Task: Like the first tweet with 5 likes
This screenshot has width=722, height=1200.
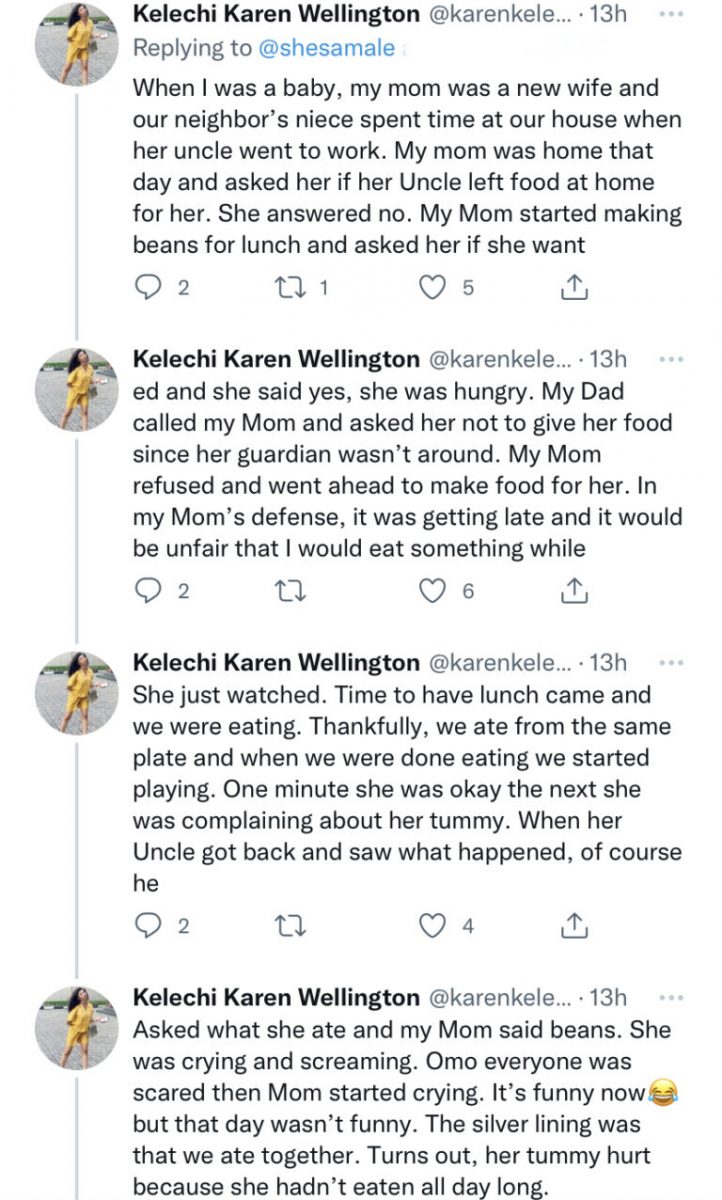Action: (x=432, y=289)
